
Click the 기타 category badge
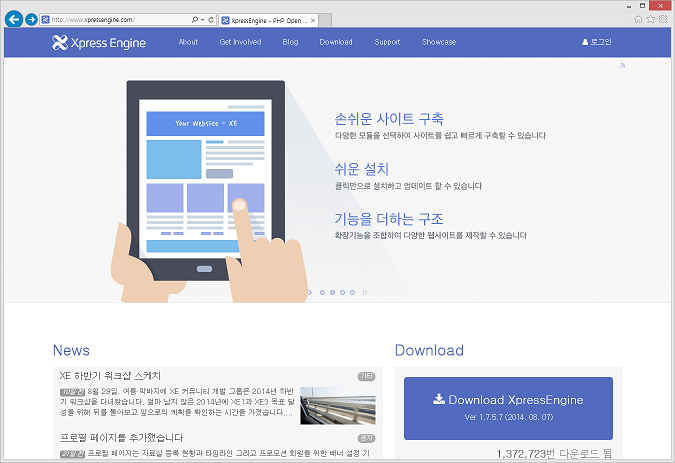coord(366,377)
